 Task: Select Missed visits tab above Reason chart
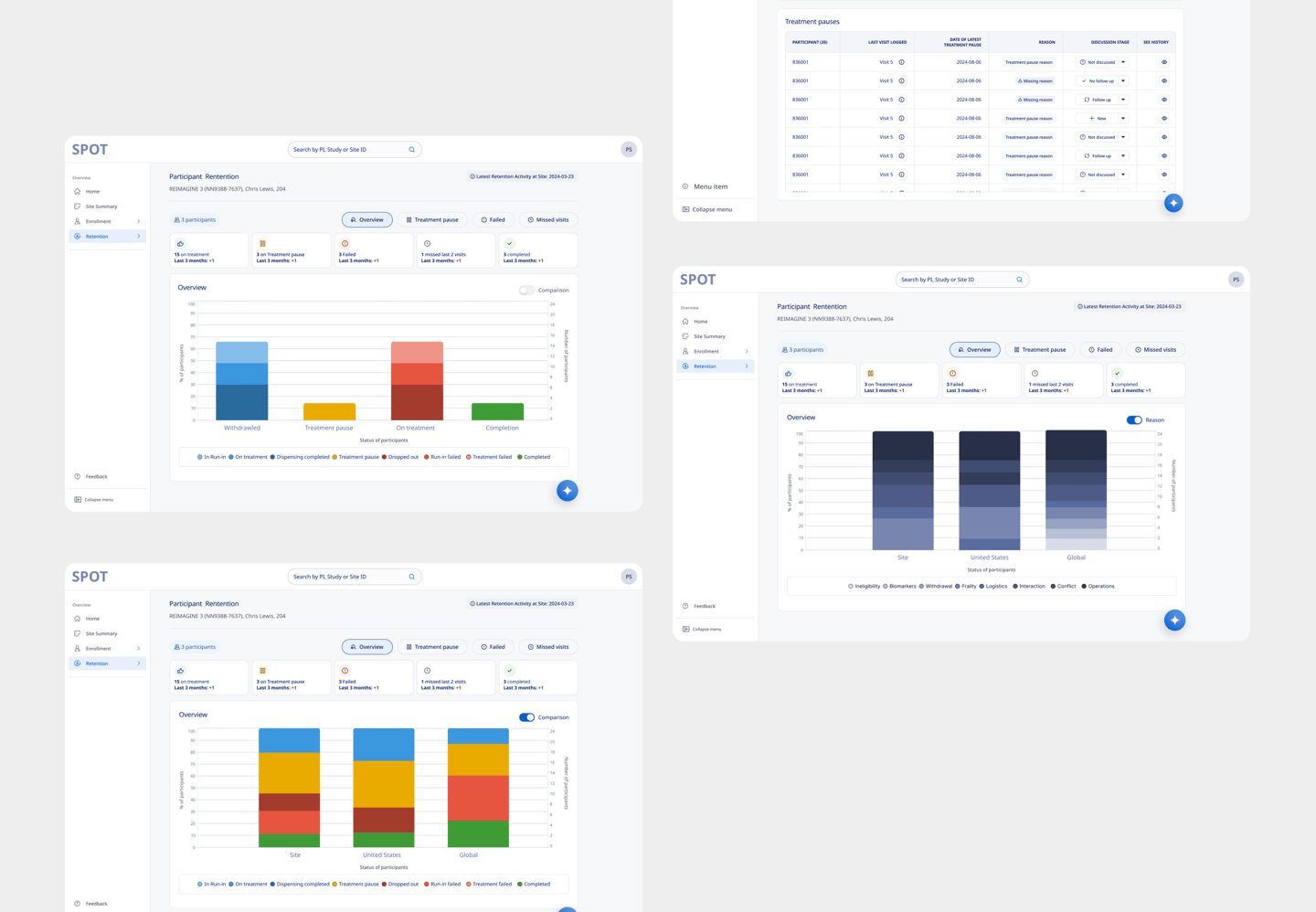coord(1155,349)
